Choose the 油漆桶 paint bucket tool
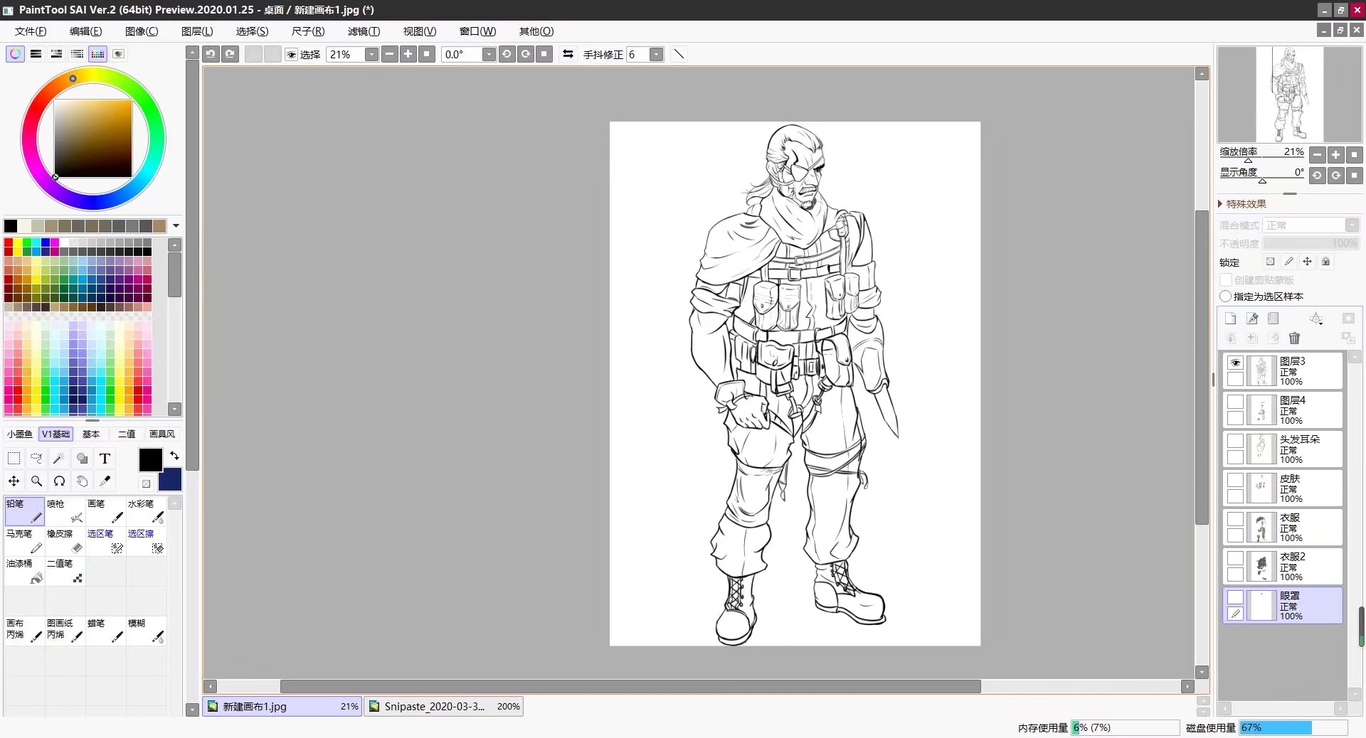The height and width of the screenshot is (738, 1366). [x=25, y=571]
